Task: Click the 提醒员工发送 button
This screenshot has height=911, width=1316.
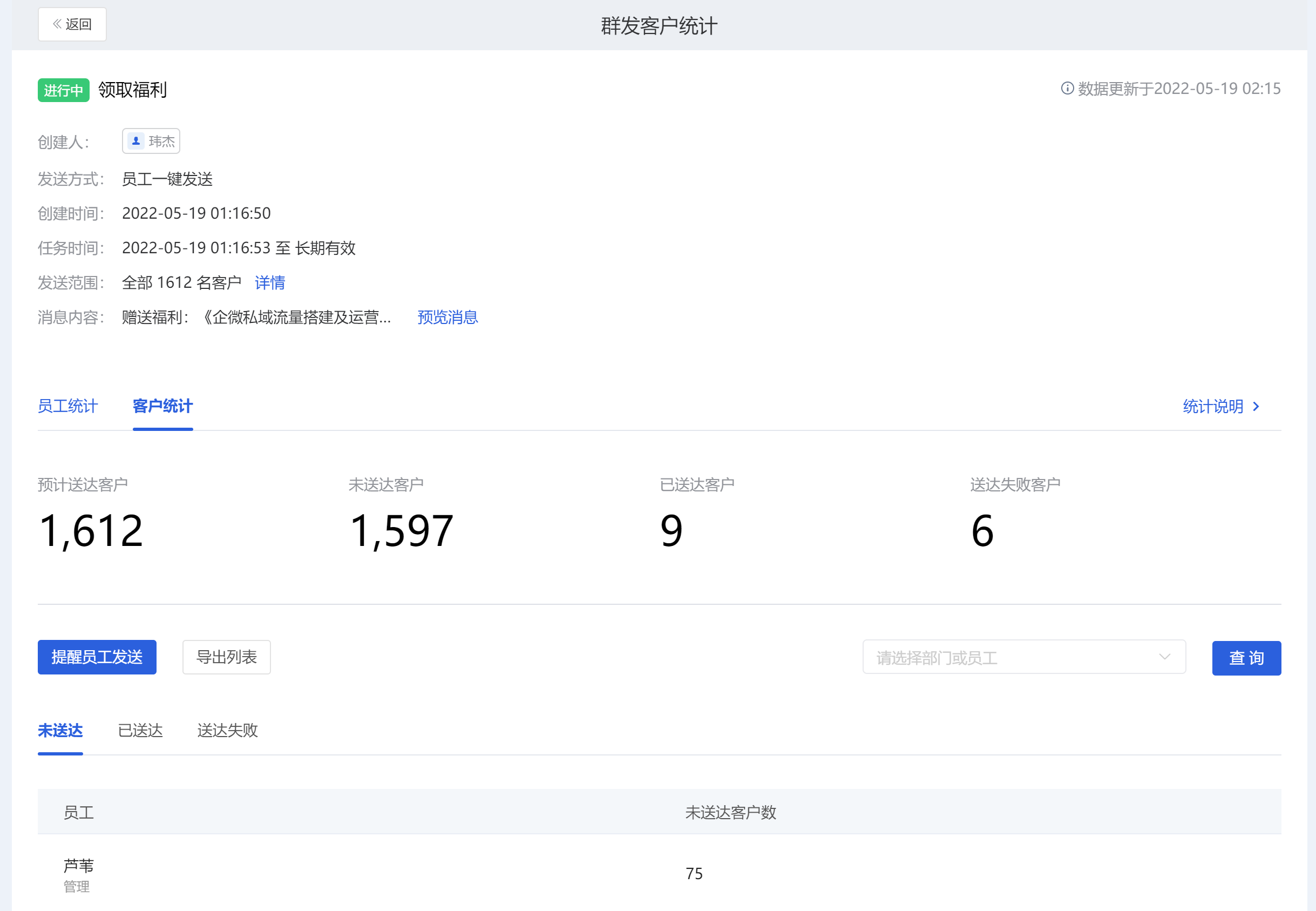Action: click(97, 658)
